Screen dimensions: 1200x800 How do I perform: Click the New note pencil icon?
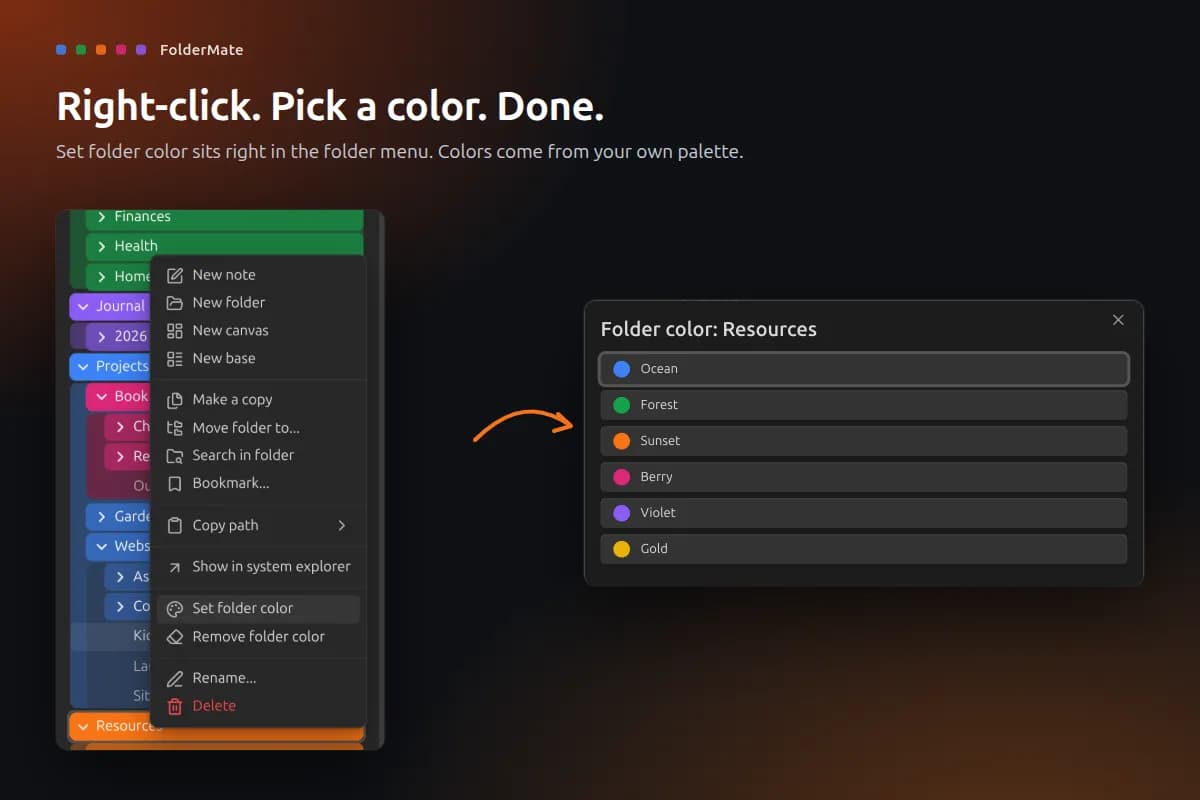click(x=175, y=275)
